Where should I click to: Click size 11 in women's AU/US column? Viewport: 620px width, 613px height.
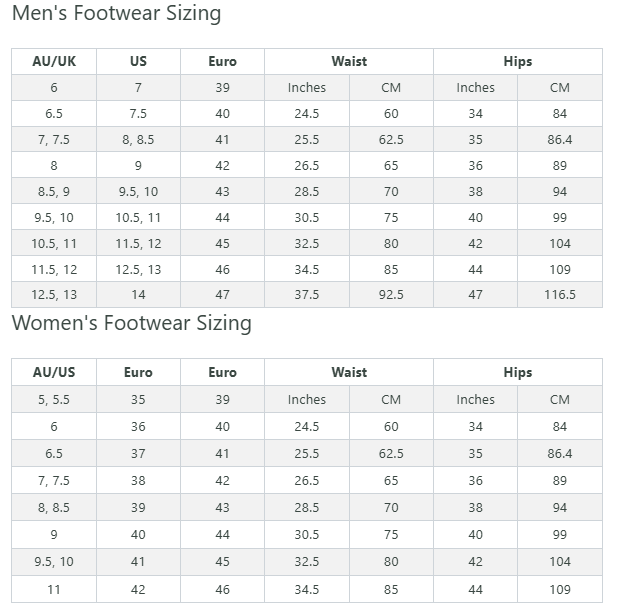[54, 590]
